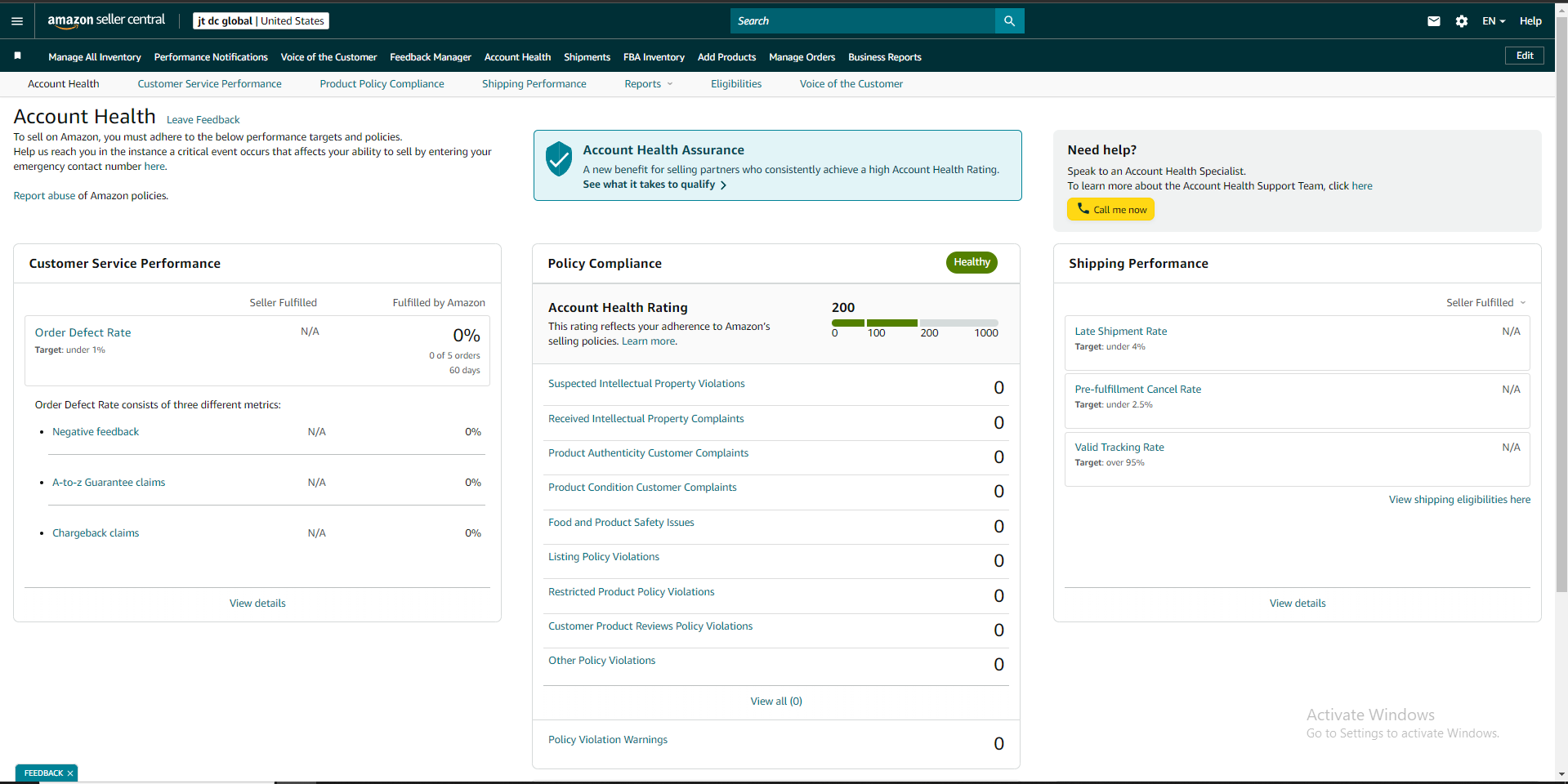Open Food and Product Safety Issues
Image resolution: width=1568 pixels, height=784 pixels.
[x=621, y=523]
